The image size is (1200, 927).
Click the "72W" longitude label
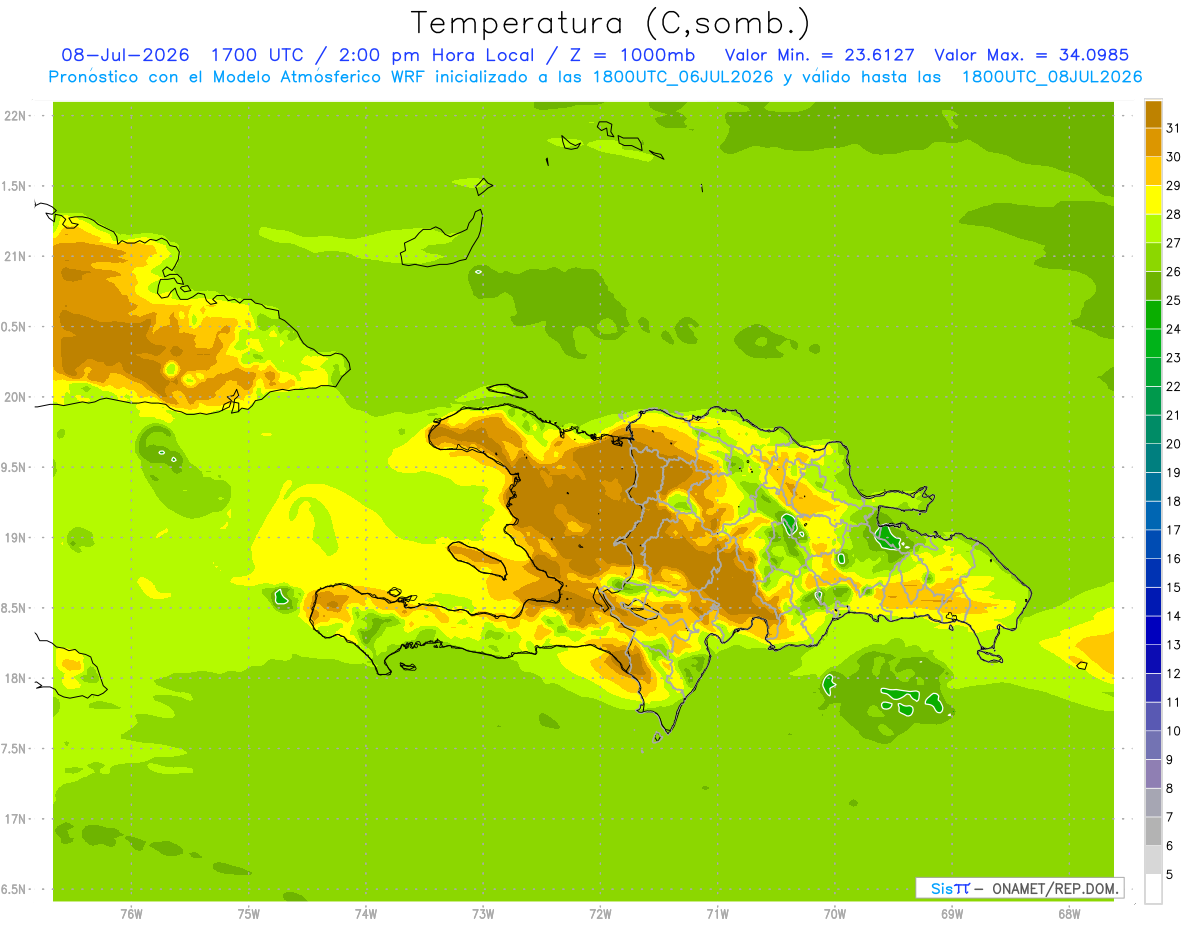click(x=600, y=915)
